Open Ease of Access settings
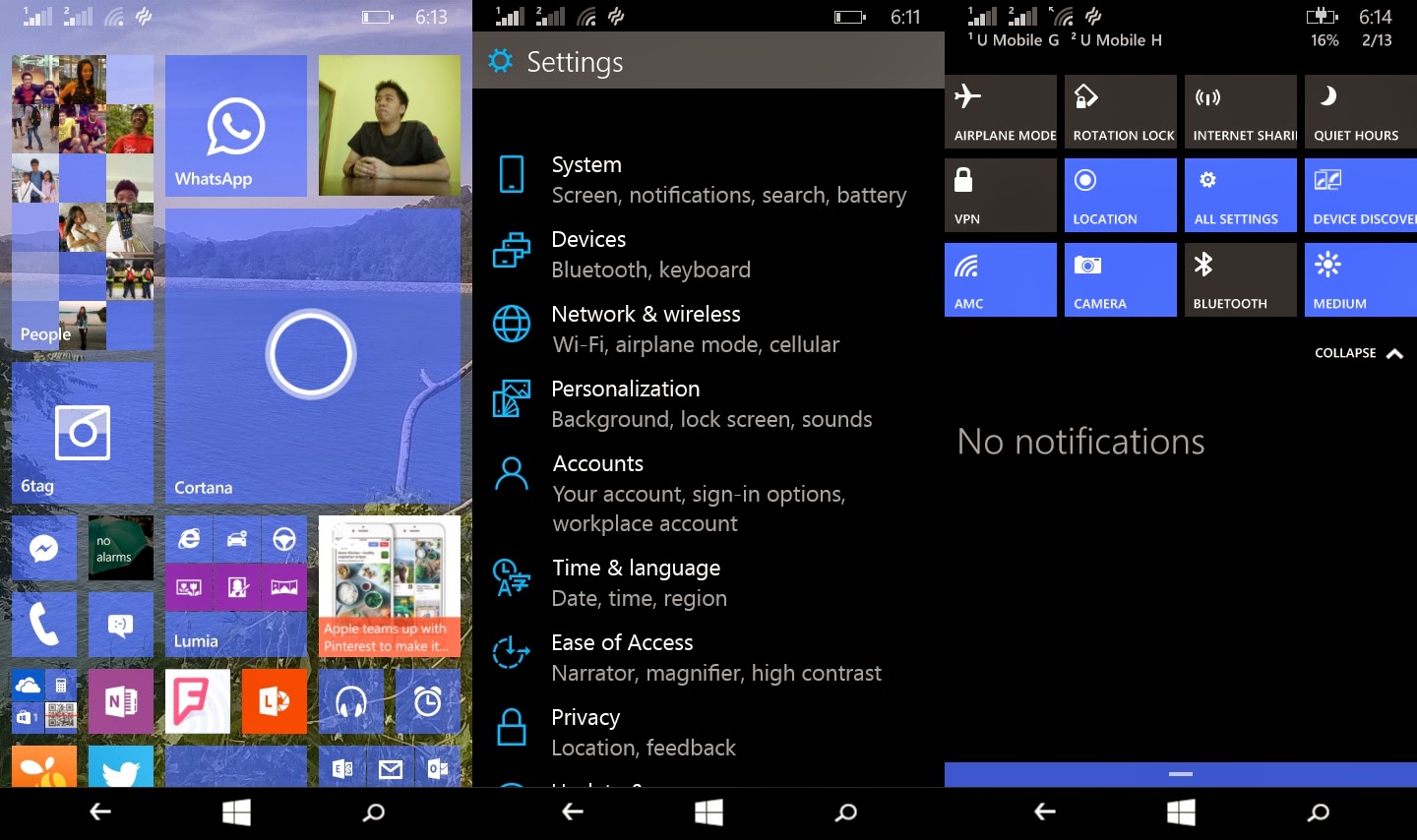 point(708,658)
